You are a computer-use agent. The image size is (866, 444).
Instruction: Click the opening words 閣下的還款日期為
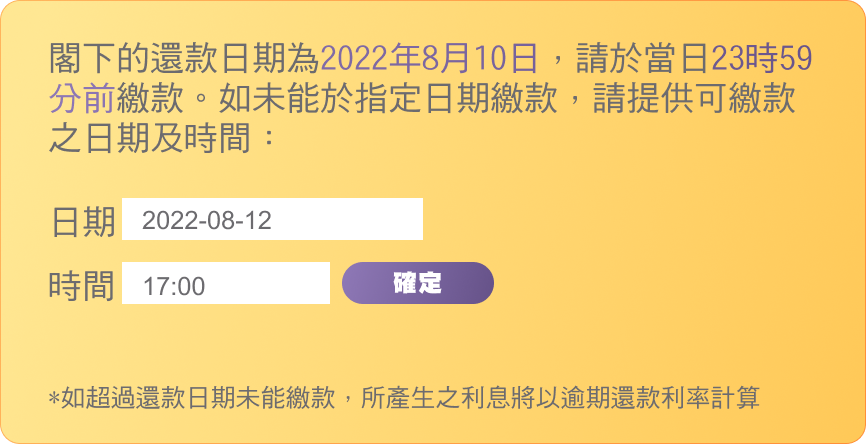pyautogui.click(x=183, y=60)
